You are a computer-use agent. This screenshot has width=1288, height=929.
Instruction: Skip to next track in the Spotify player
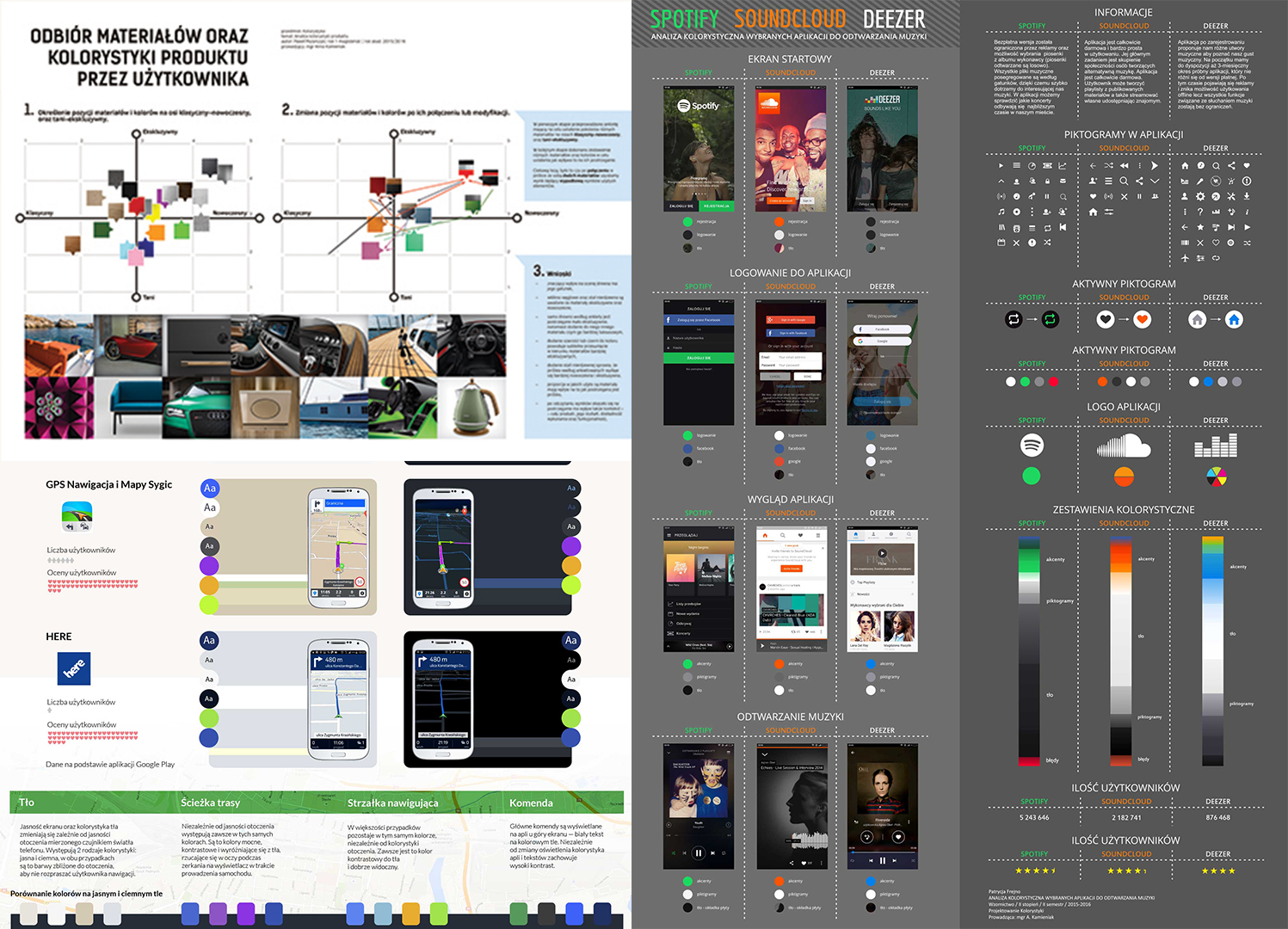coord(715,853)
